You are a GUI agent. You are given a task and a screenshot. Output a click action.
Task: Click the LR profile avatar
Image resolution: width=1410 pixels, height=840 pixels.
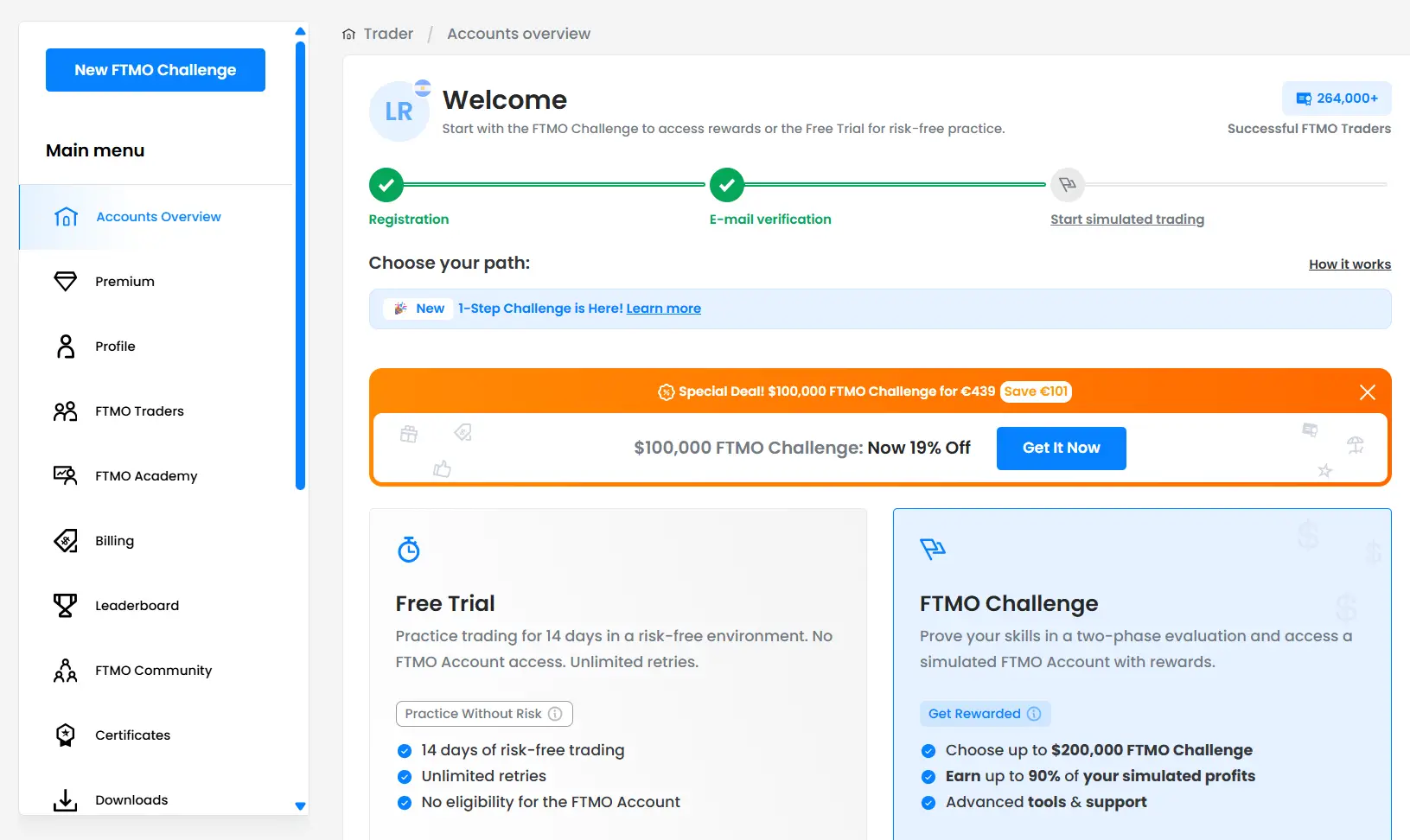399,111
